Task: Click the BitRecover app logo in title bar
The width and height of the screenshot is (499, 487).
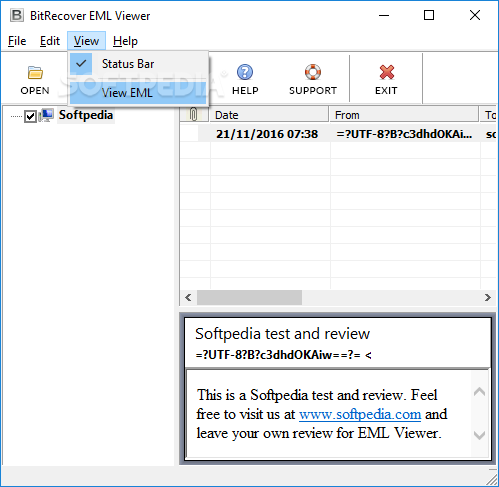Action: [x=17, y=15]
